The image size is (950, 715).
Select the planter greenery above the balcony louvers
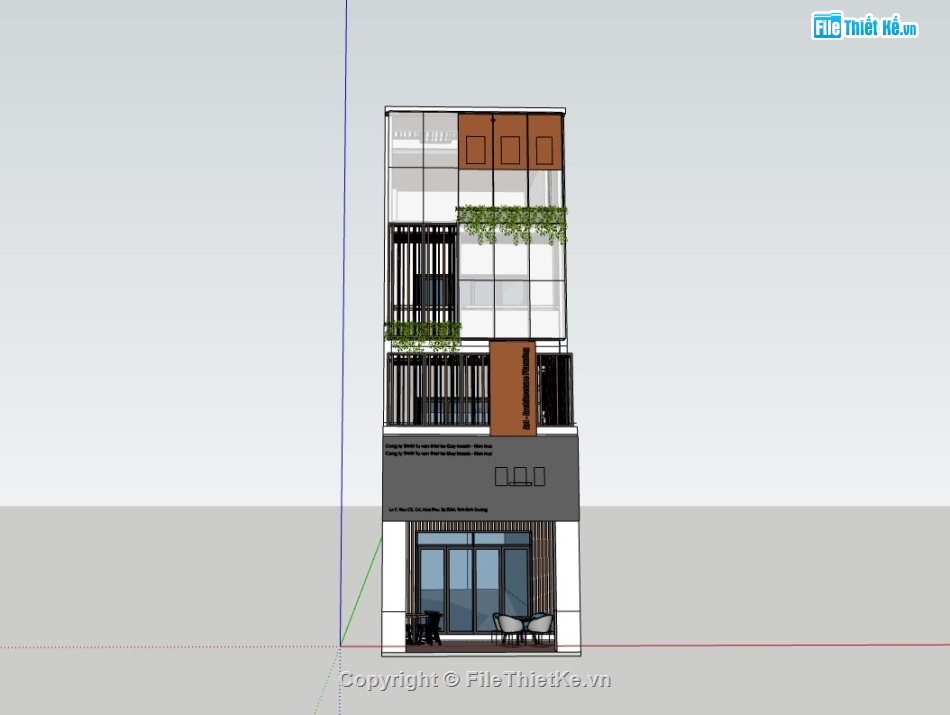pyautogui.click(x=422, y=336)
